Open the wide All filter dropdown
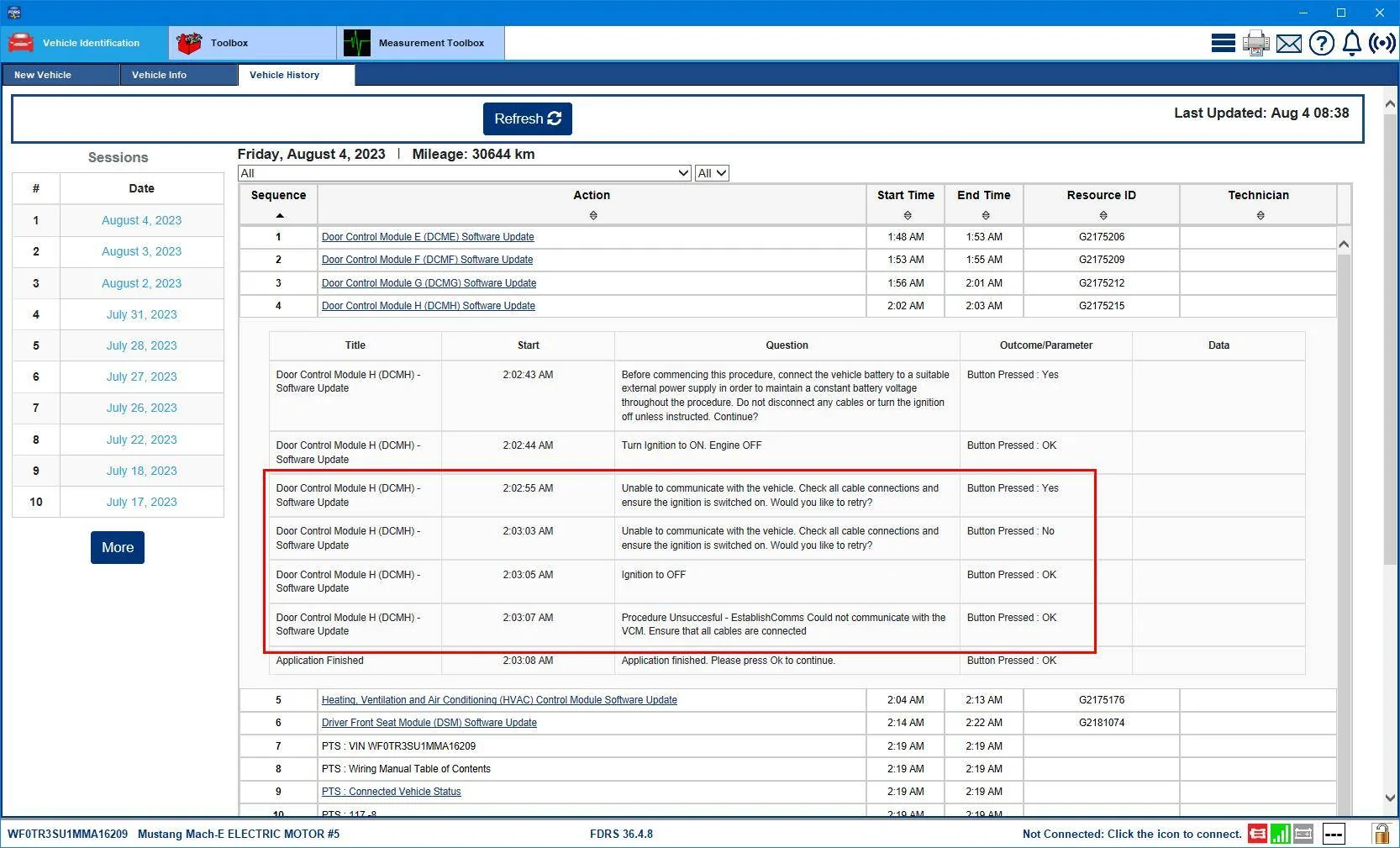 tap(465, 173)
